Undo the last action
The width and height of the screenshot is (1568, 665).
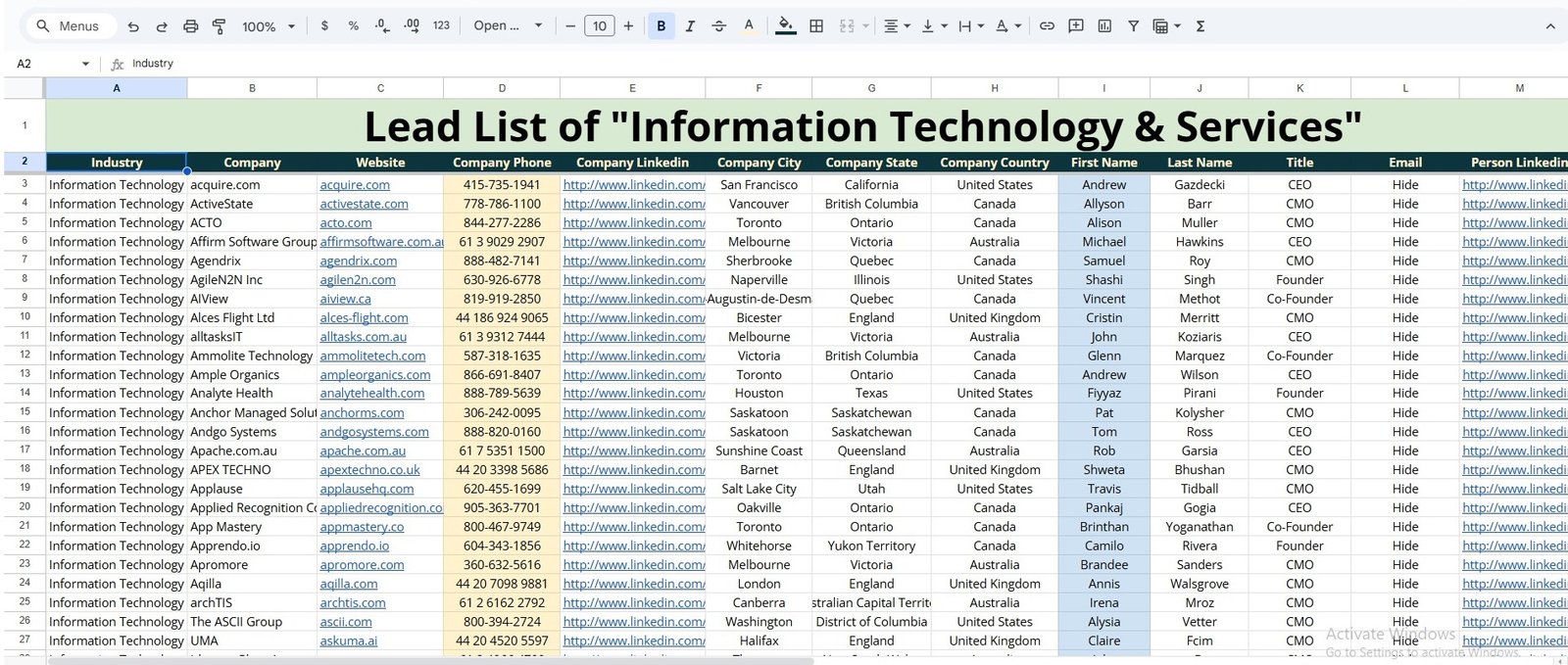[x=133, y=26]
